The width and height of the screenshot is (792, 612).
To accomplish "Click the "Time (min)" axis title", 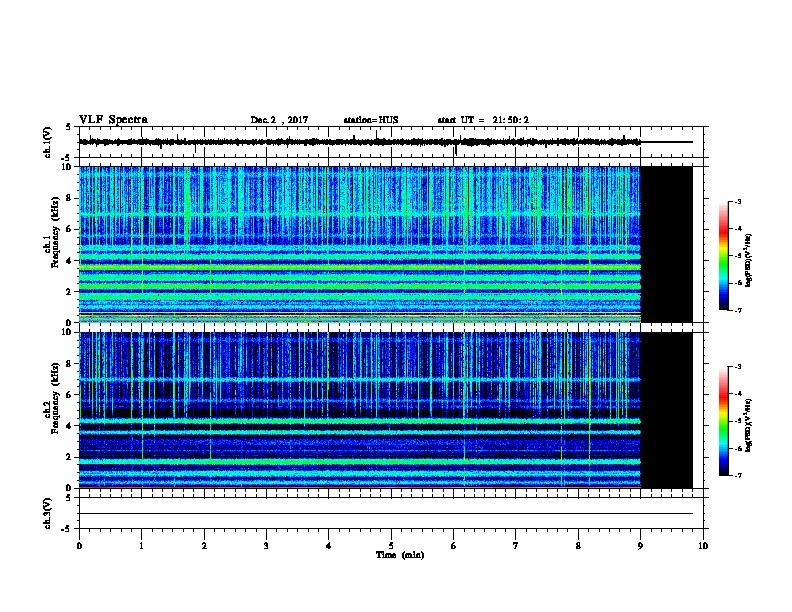I will [x=400, y=555].
